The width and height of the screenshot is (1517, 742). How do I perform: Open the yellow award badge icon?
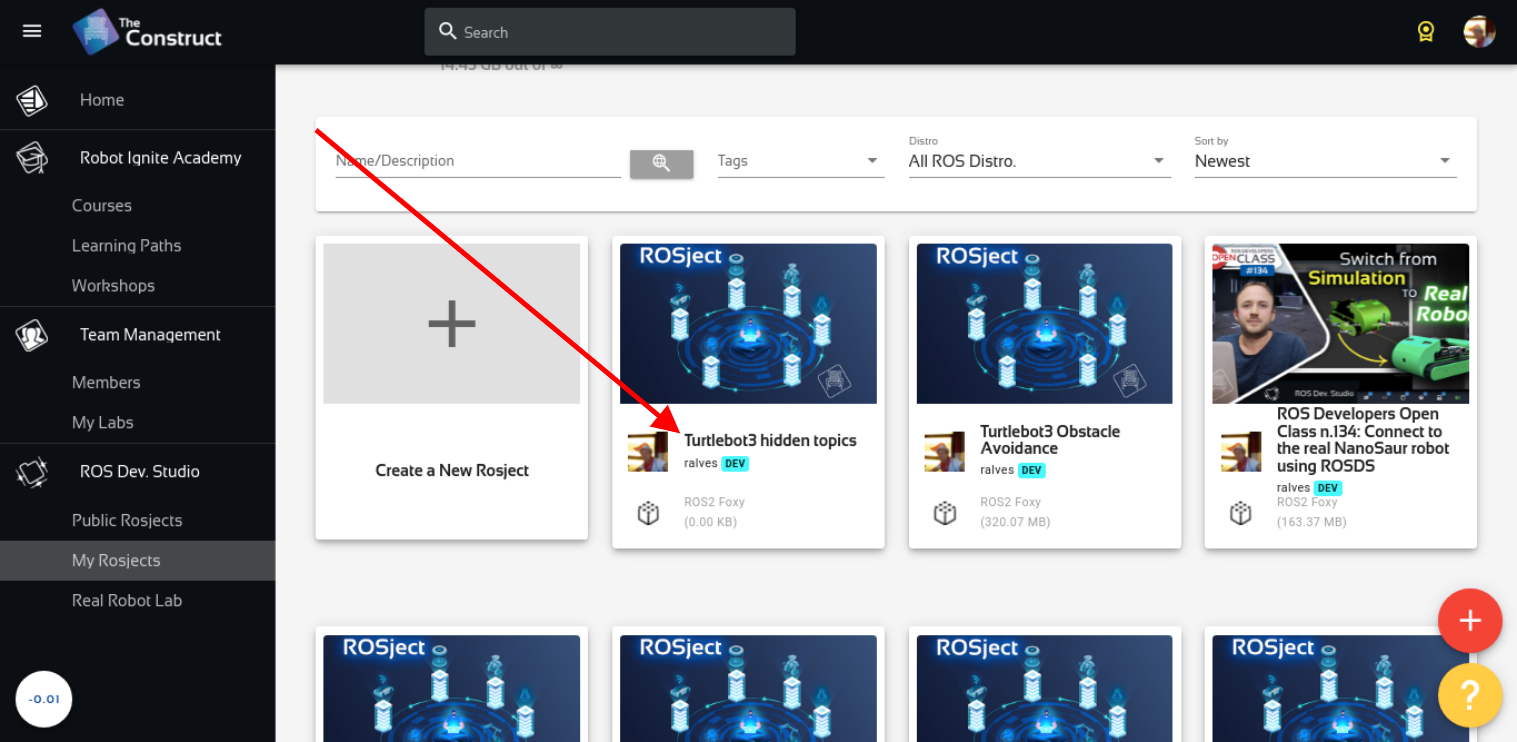click(x=1426, y=32)
